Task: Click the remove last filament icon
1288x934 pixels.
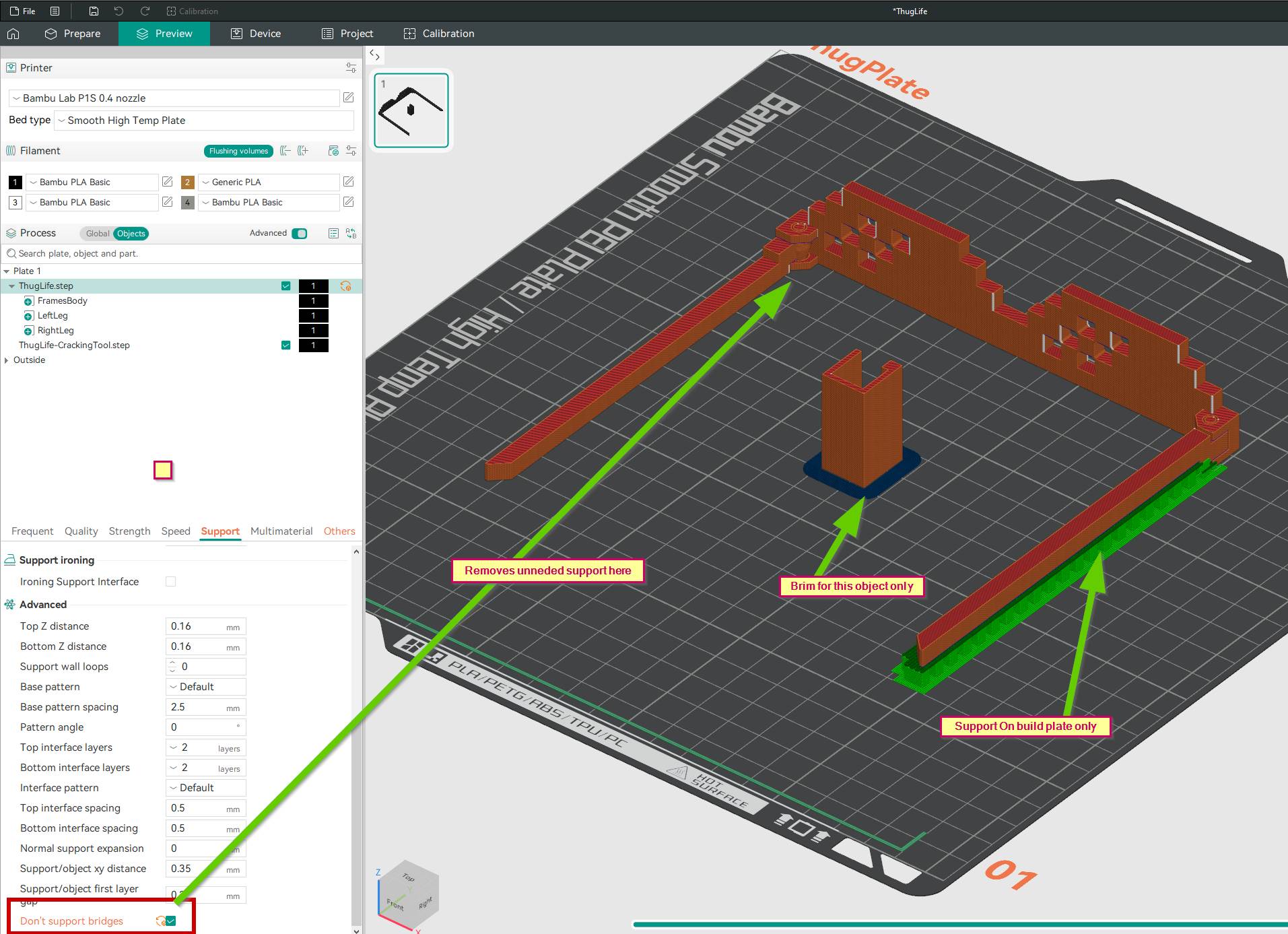Action: click(285, 151)
